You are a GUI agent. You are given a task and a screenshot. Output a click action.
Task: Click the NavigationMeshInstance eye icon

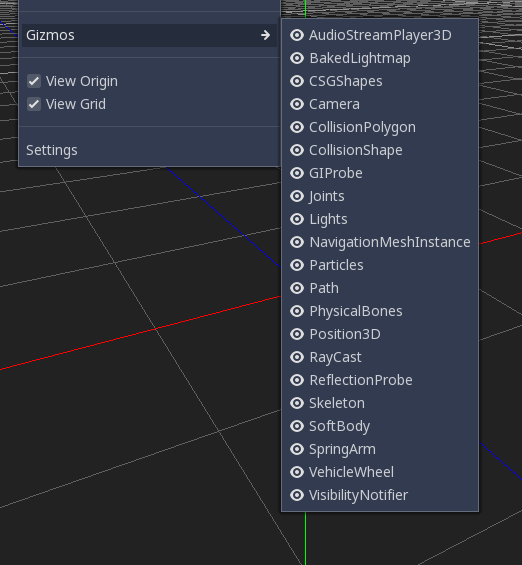(297, 242)
